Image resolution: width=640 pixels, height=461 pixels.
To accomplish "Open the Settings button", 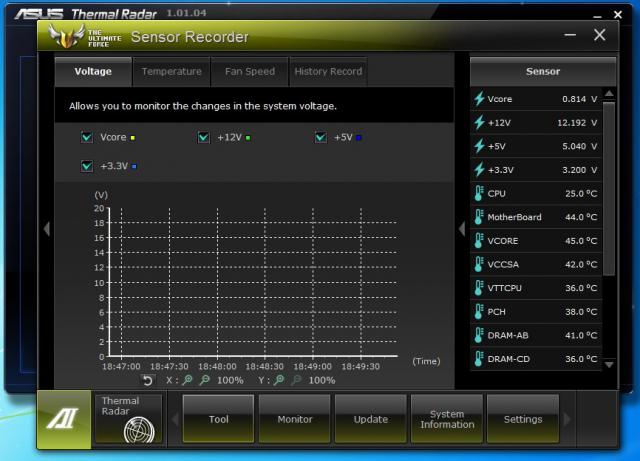I will [x=523, y=419].
